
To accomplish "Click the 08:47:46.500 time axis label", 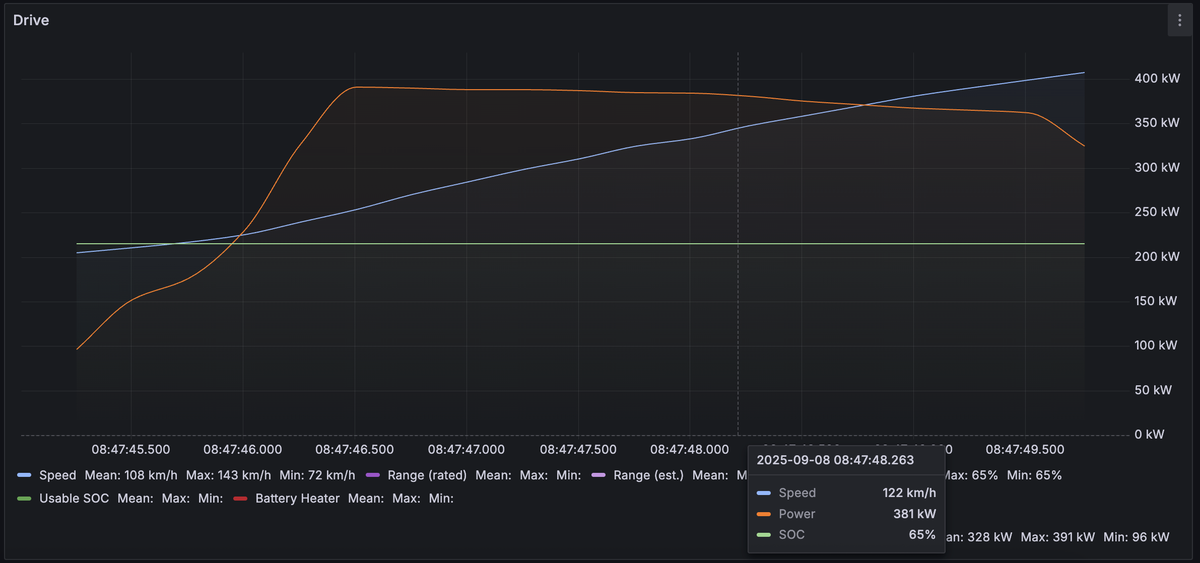I will 354,451.
